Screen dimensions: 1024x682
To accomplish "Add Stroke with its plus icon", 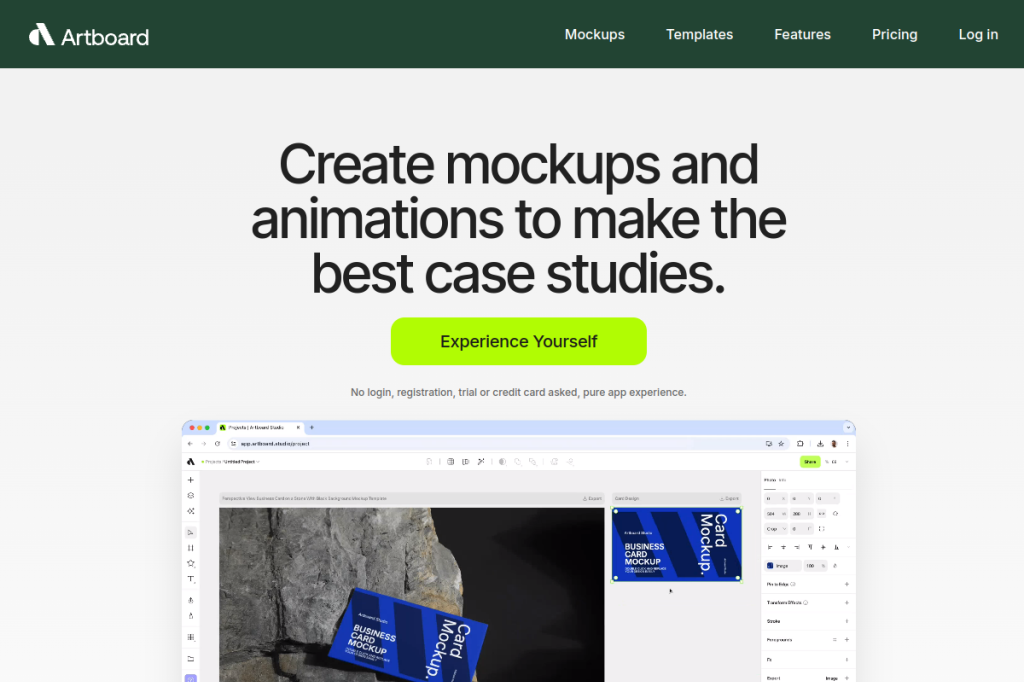I will [846, 621].
